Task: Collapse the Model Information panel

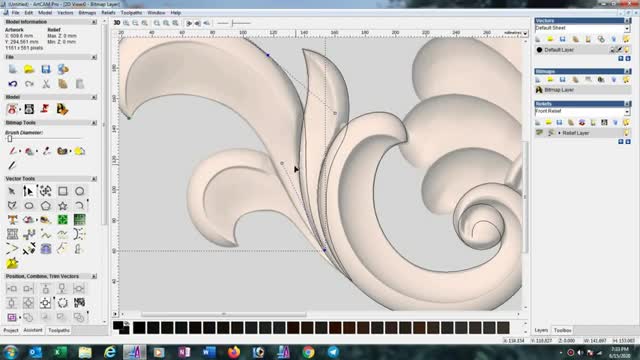Action: [x=94, y=22]
